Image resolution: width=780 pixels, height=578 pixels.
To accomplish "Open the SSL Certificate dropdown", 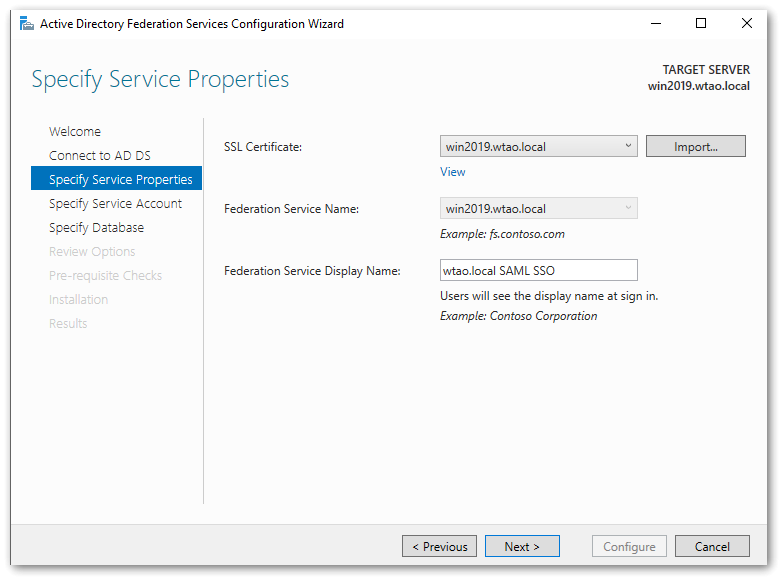I will [538, 147].
